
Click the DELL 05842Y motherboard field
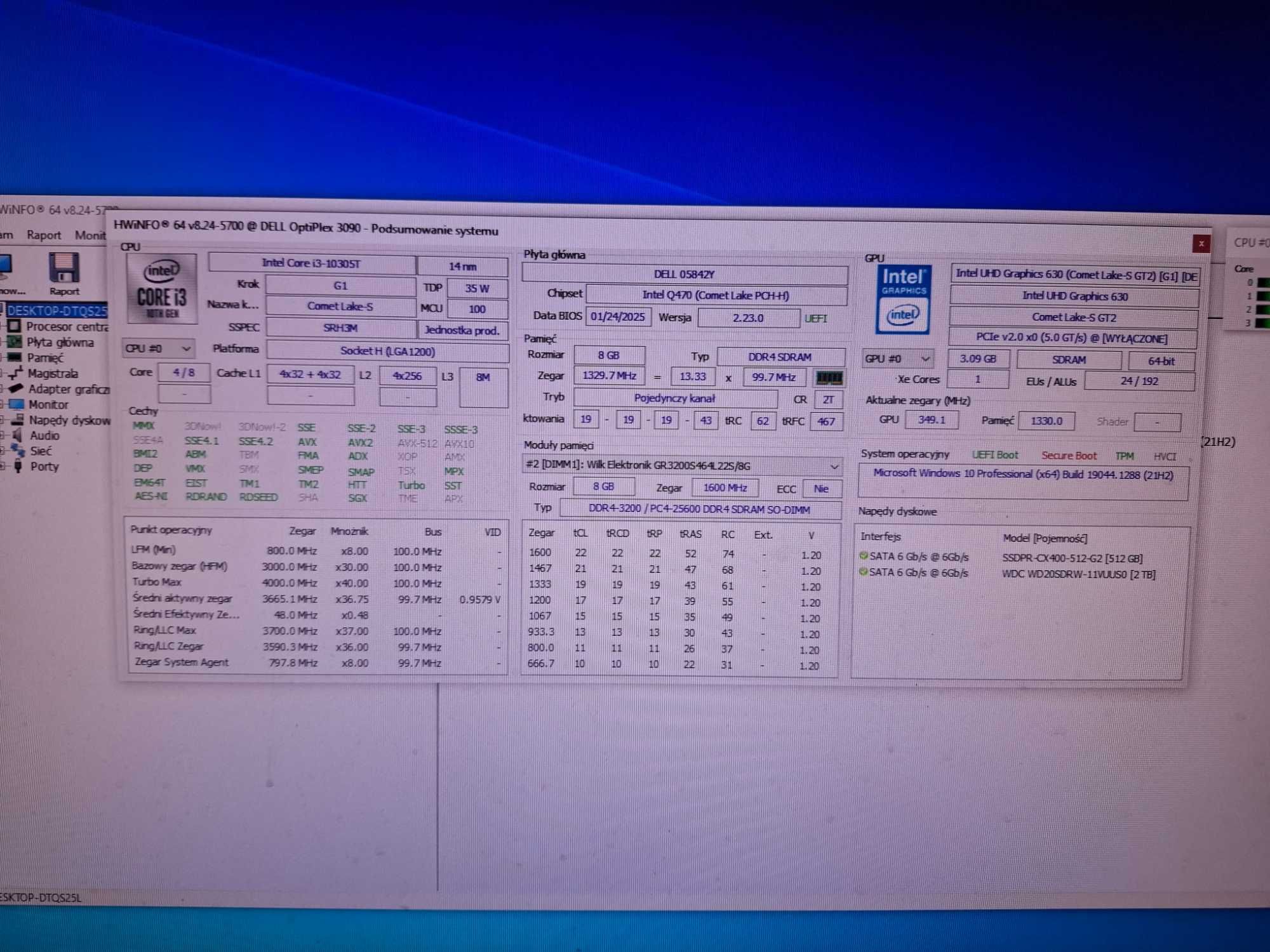[x=685, y=274]
